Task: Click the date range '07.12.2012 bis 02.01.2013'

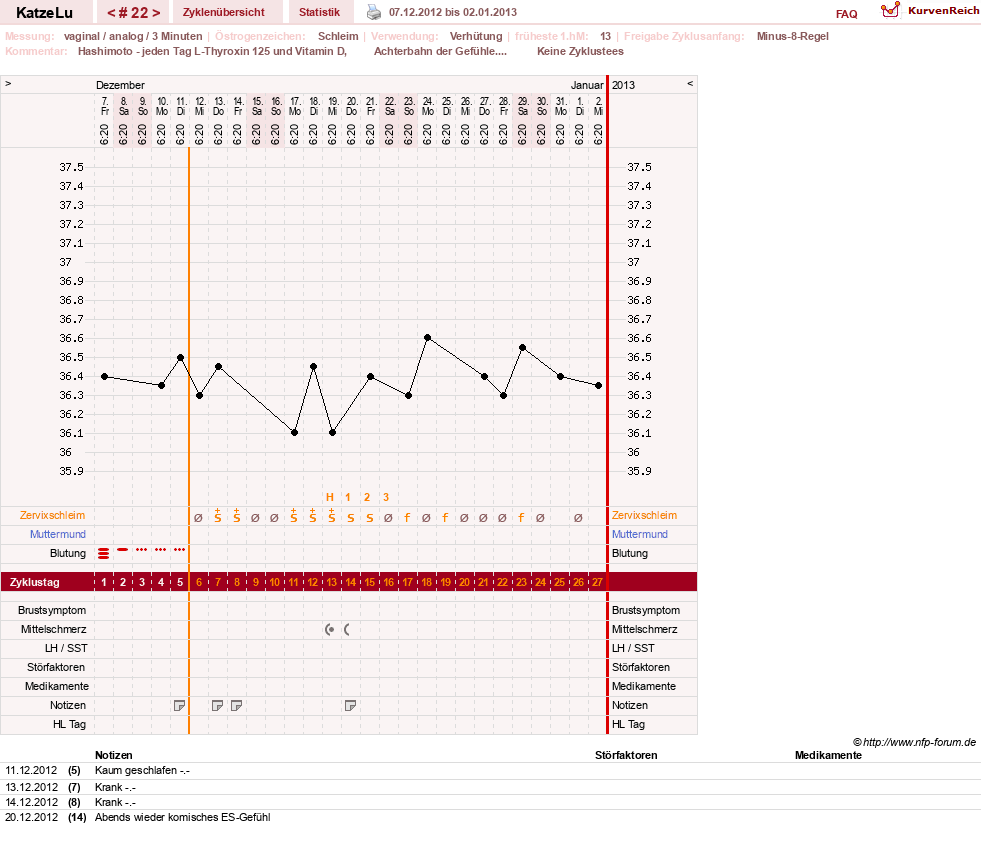Action: tap(453, 12)
